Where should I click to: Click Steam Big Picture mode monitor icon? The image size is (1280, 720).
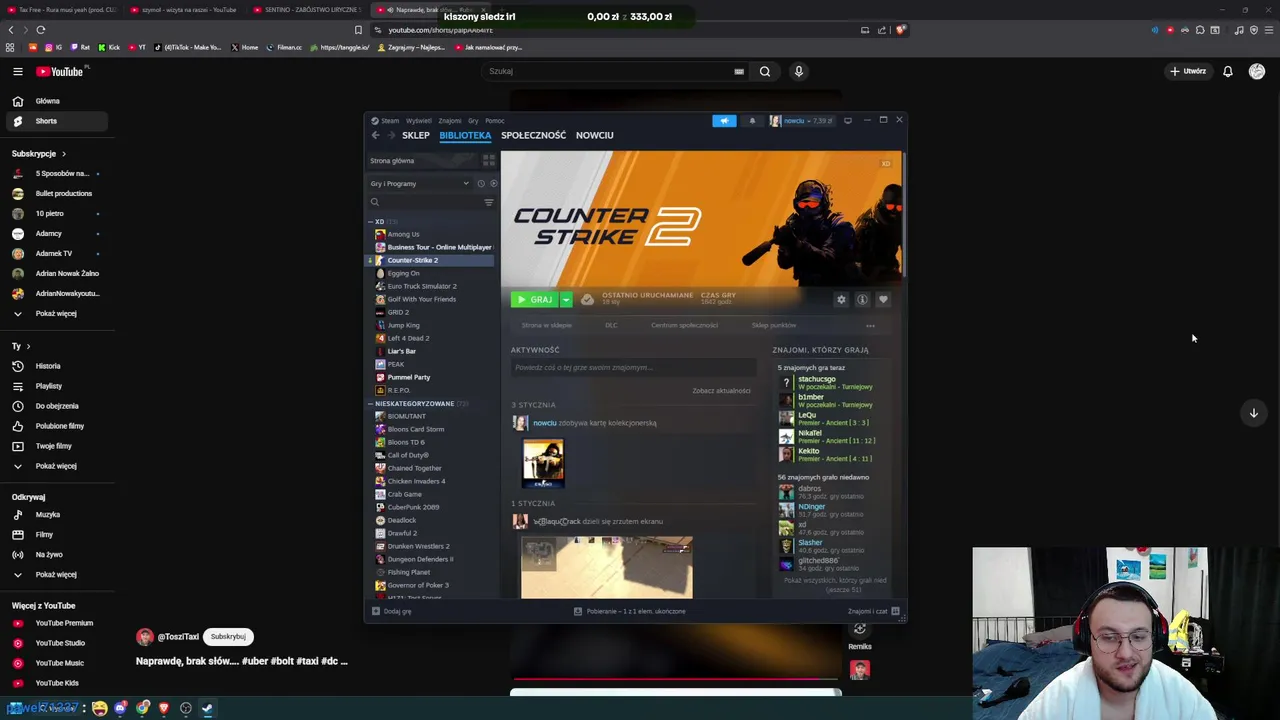point(848,121)
